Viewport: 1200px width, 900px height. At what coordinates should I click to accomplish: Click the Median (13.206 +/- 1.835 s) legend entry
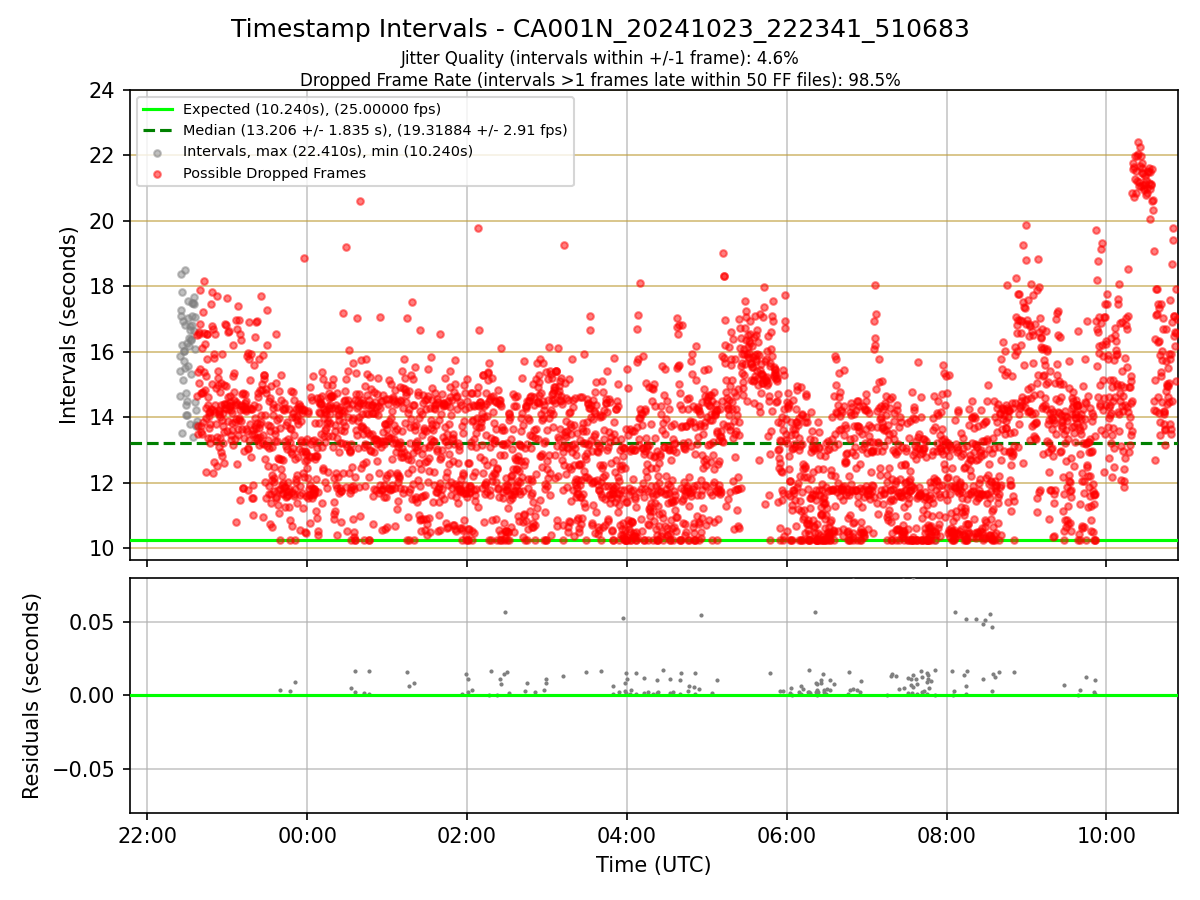[x=375, y=130]
